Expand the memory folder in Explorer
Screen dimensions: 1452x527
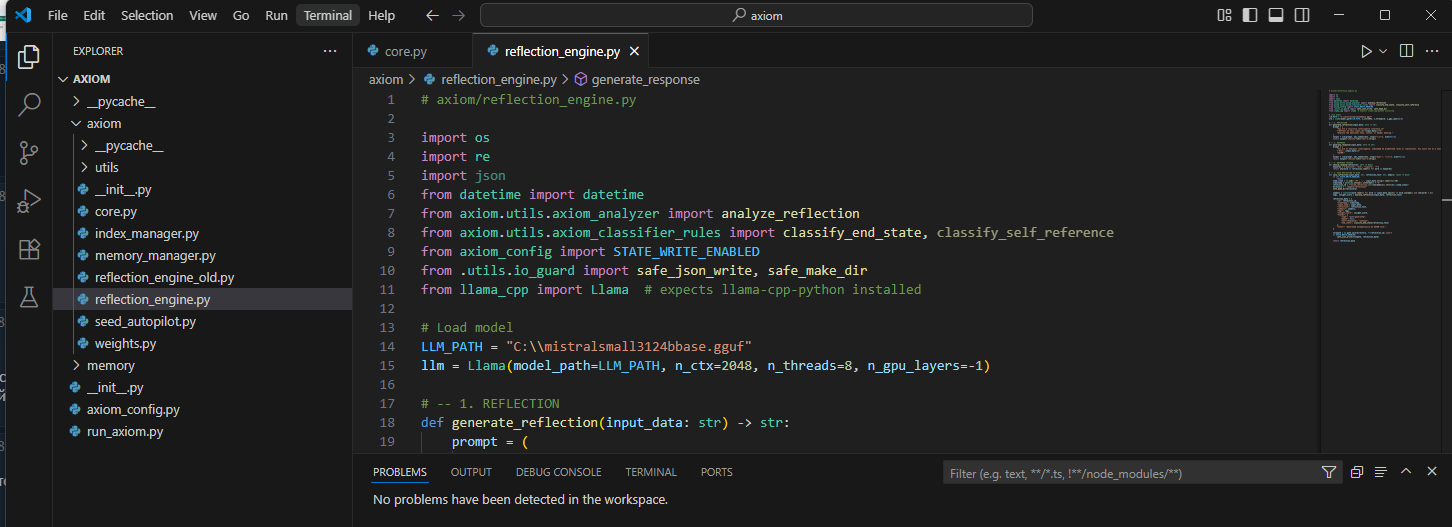tap(110, 366)
